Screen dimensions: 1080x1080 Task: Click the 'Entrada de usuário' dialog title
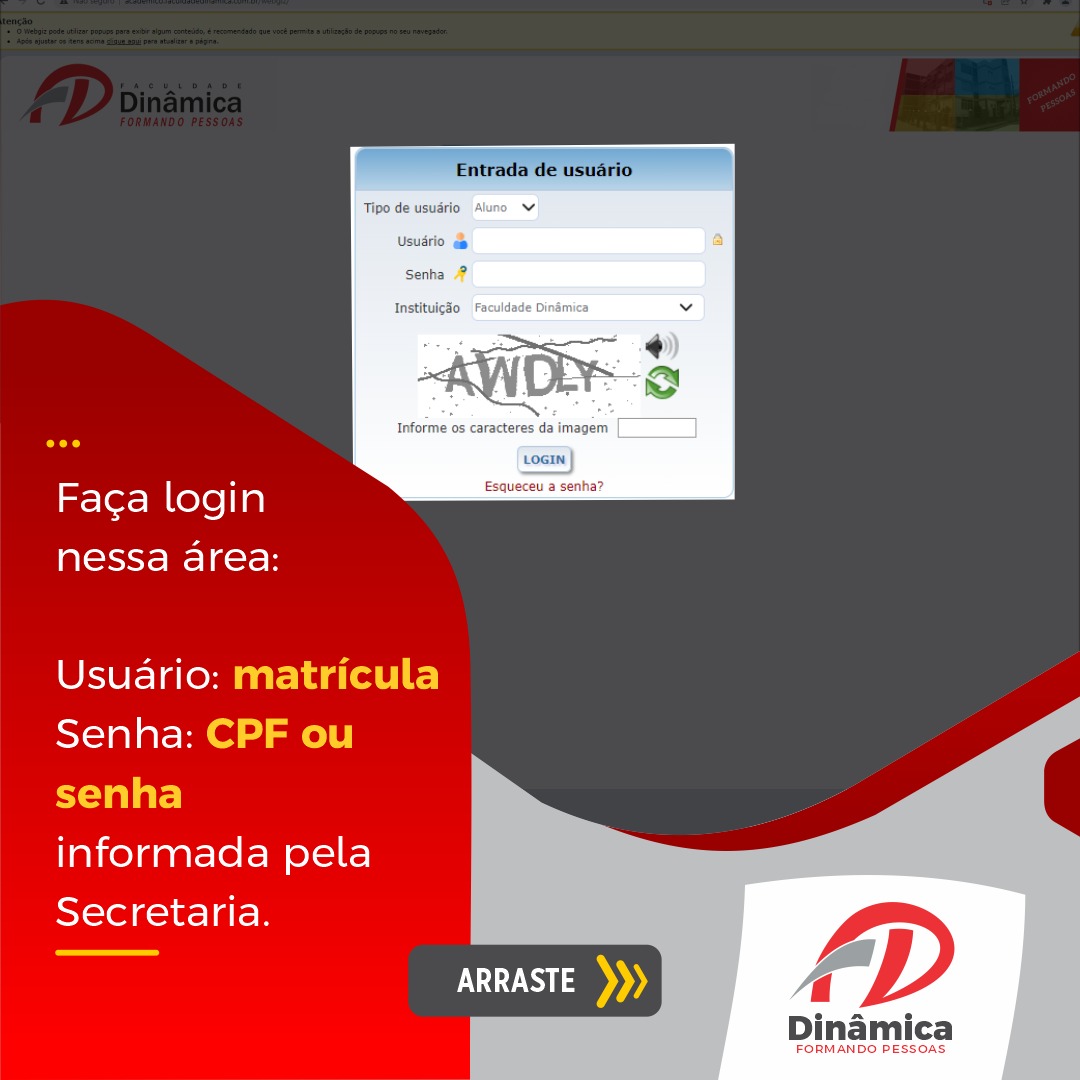[x=543, y=169]
